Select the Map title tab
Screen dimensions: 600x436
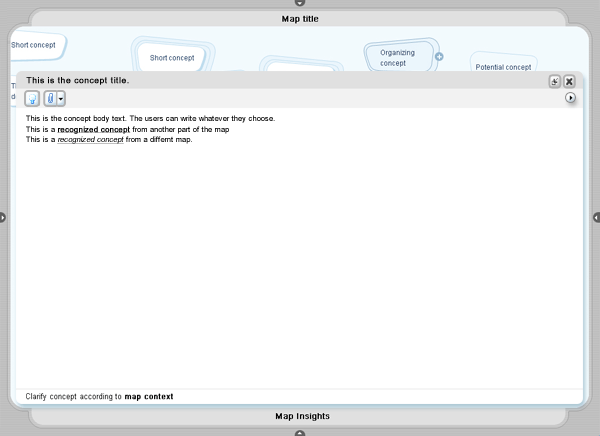(299, 18)
